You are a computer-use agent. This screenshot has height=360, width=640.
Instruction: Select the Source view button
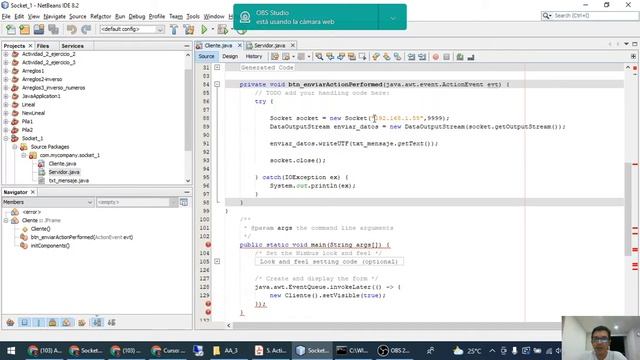tap(207, 56)
